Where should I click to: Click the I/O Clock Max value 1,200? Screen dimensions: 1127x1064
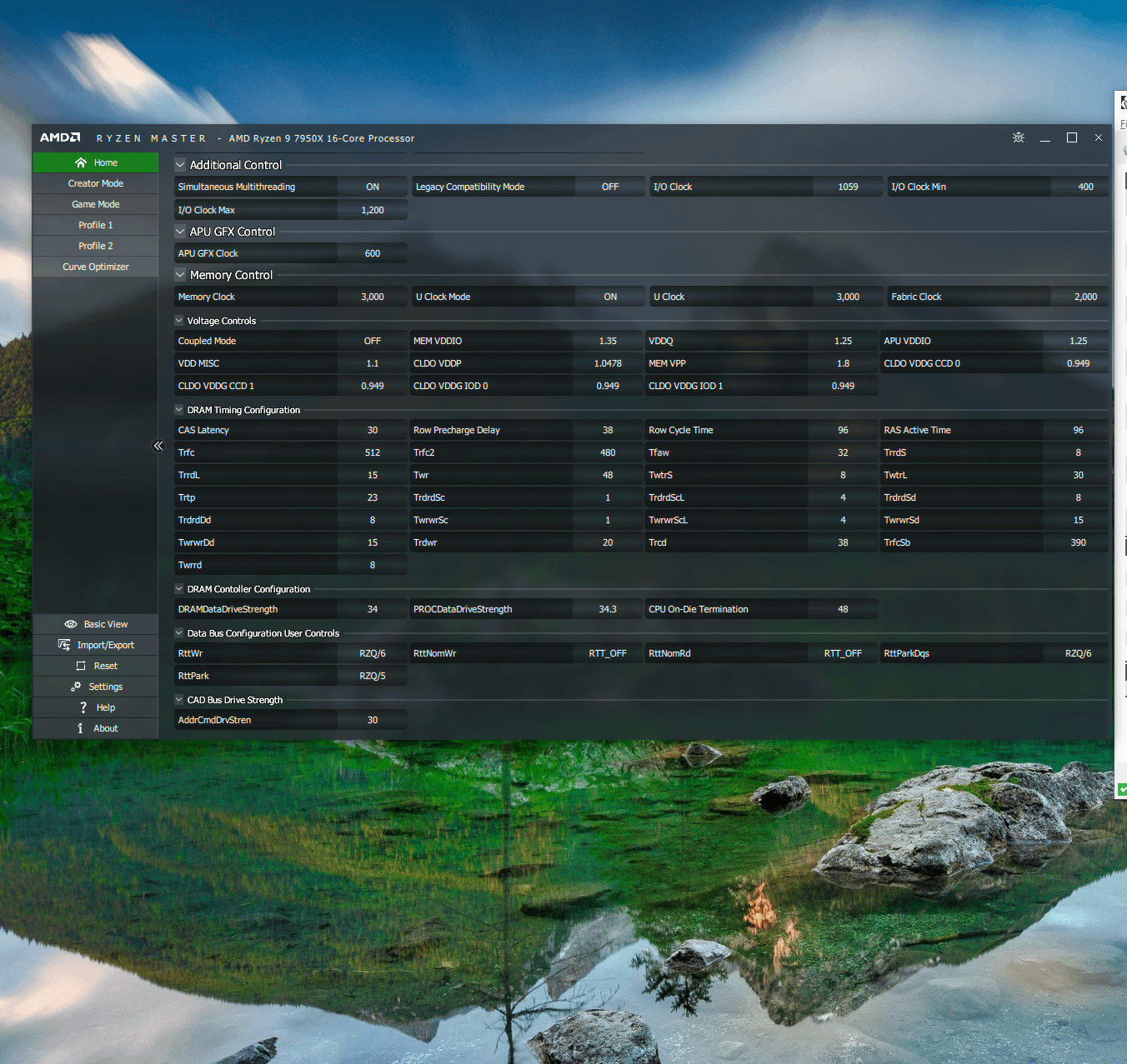coord(373,210)
